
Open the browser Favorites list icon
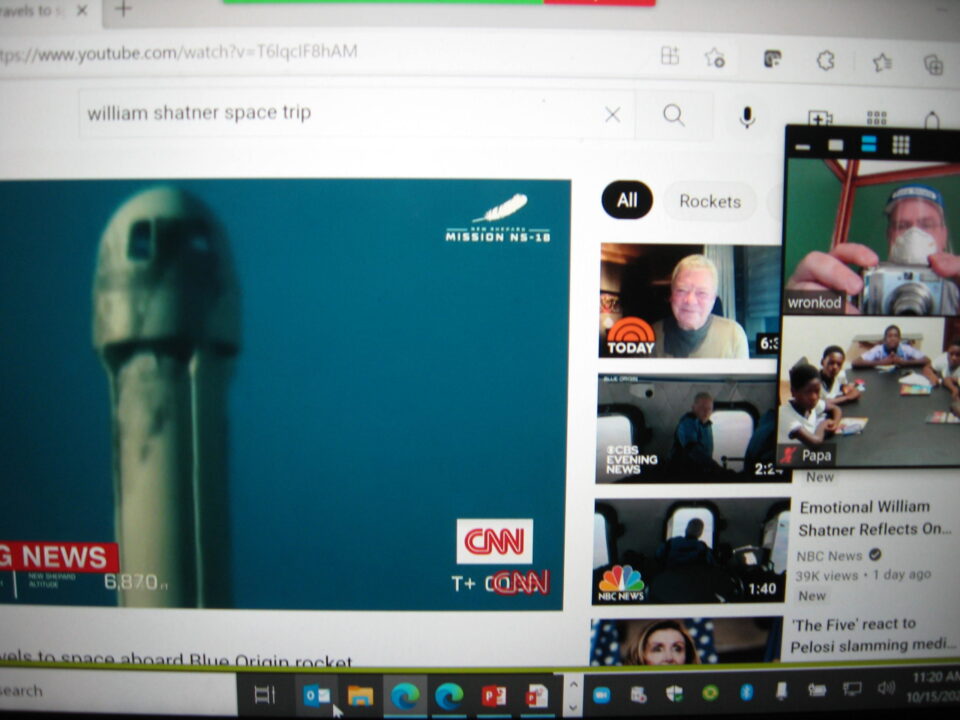[x=882, y=62]
